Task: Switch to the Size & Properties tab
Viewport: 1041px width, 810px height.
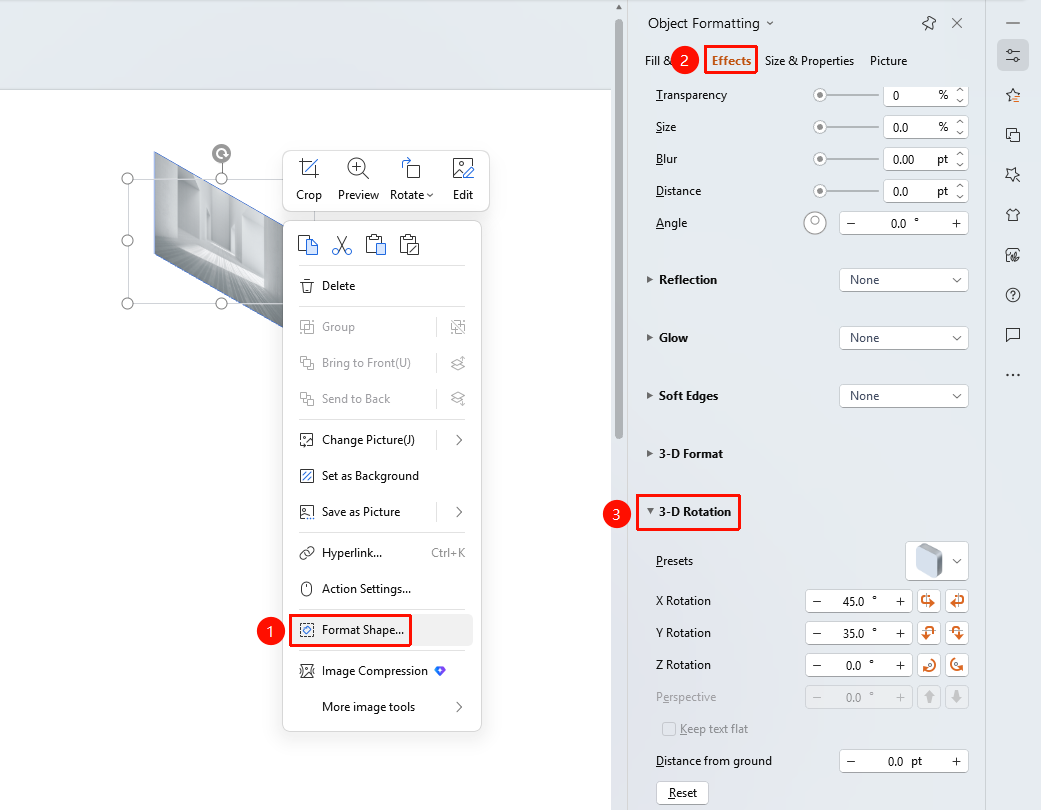Action: (x=809, y=60)
